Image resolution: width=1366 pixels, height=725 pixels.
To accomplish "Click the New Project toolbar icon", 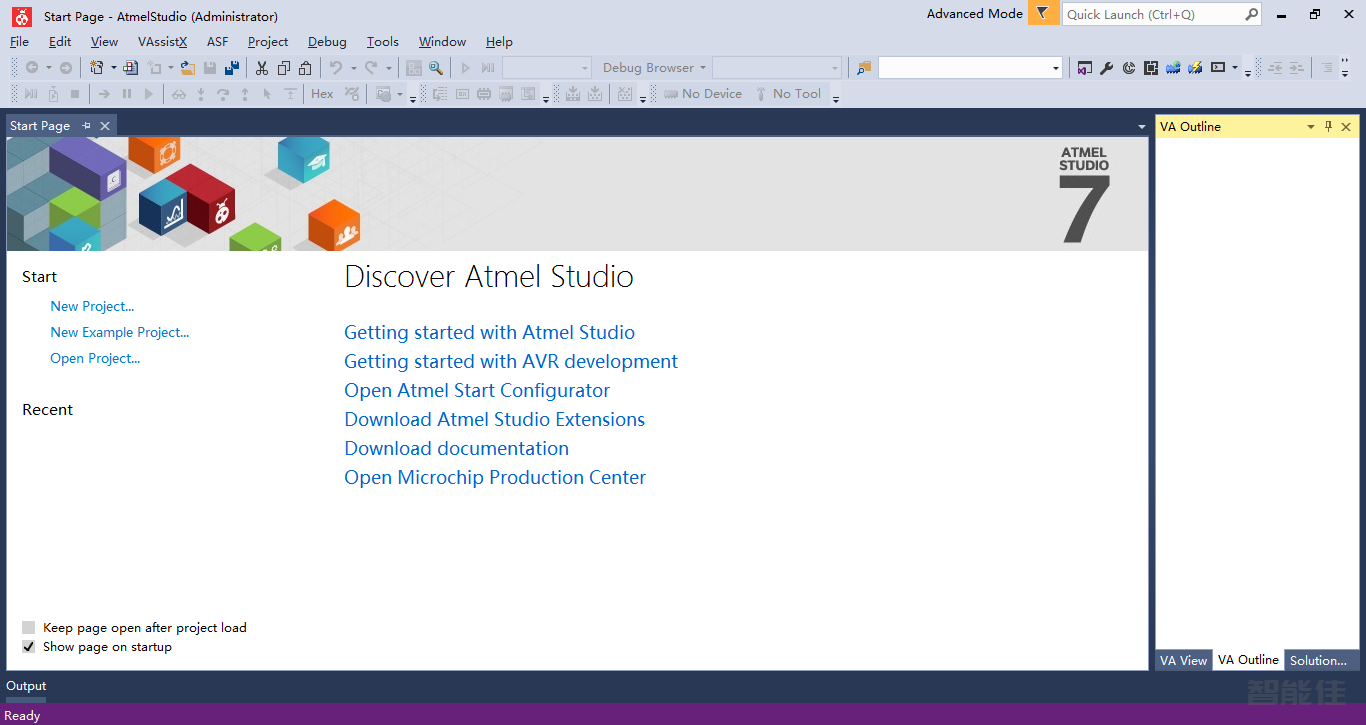I will [97, 68].
